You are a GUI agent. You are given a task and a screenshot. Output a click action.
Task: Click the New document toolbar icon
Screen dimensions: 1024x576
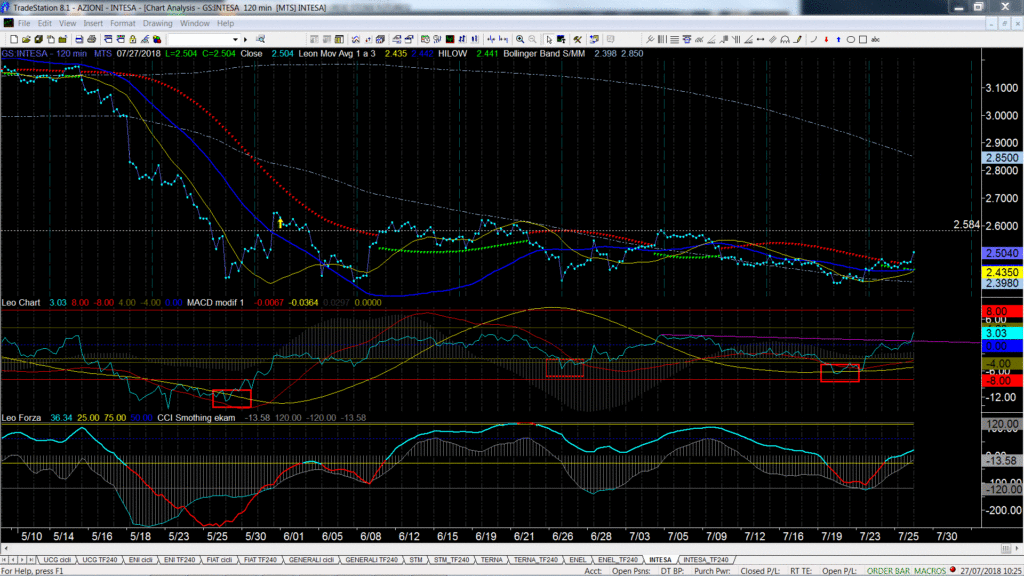pyautogui.click(x=14, y=40)
